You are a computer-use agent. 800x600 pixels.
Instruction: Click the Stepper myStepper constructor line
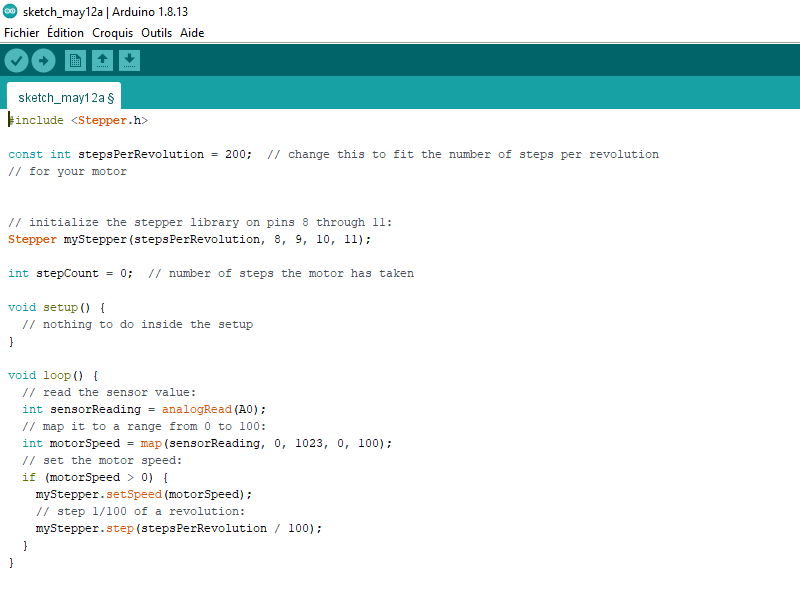point(189,239)
